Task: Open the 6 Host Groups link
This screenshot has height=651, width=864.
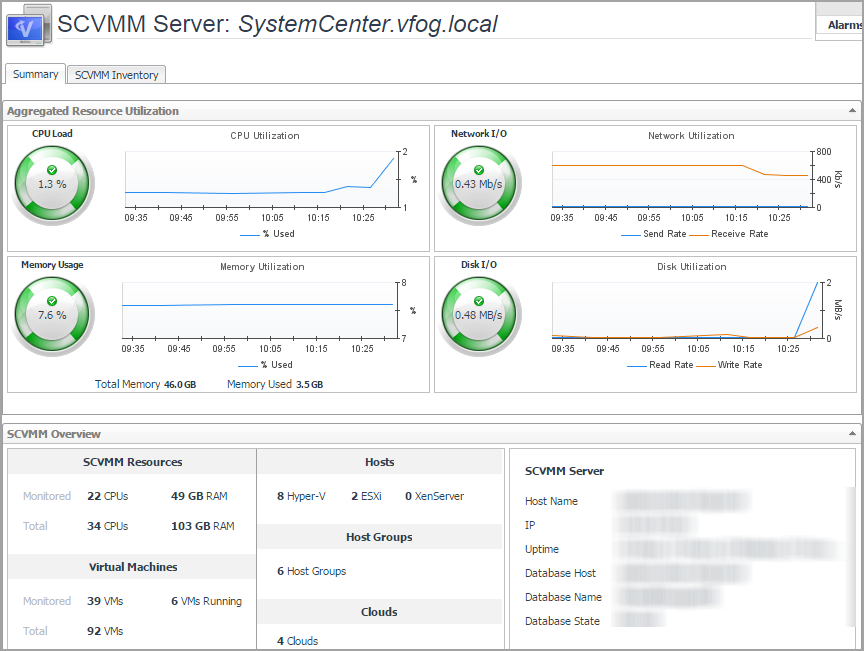Action: coord(311,571)
